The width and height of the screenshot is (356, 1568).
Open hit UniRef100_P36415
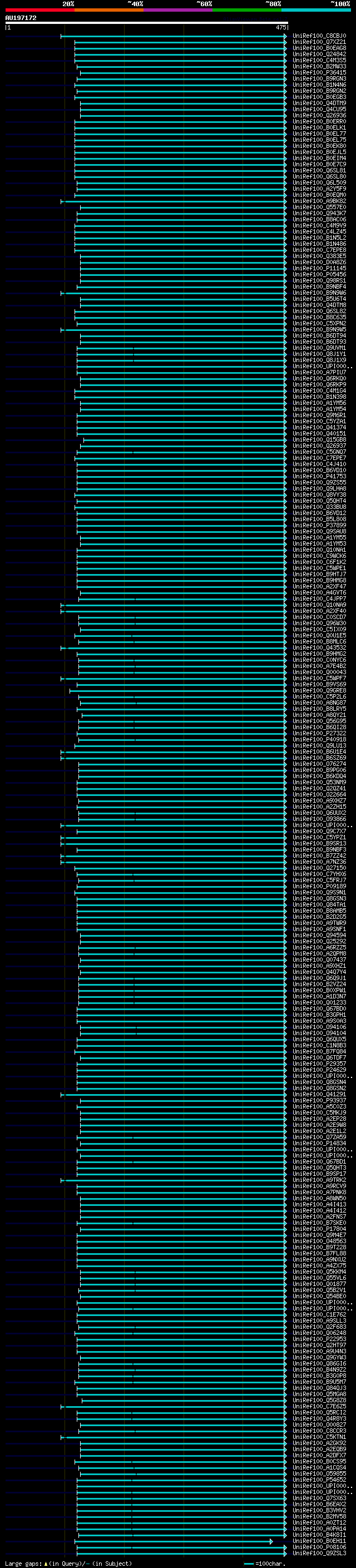[319, 72]
